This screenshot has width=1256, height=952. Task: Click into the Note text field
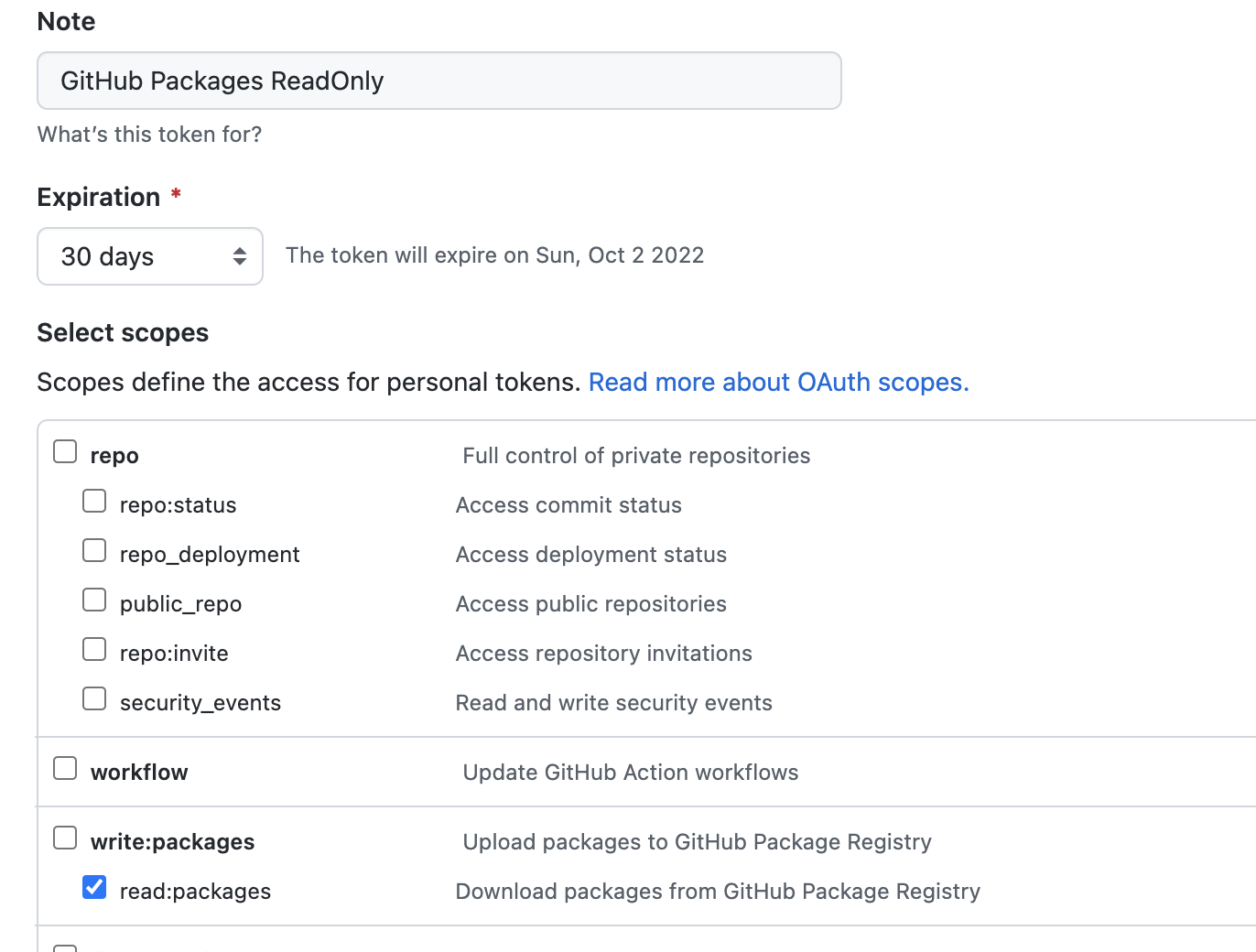(439, 81)
